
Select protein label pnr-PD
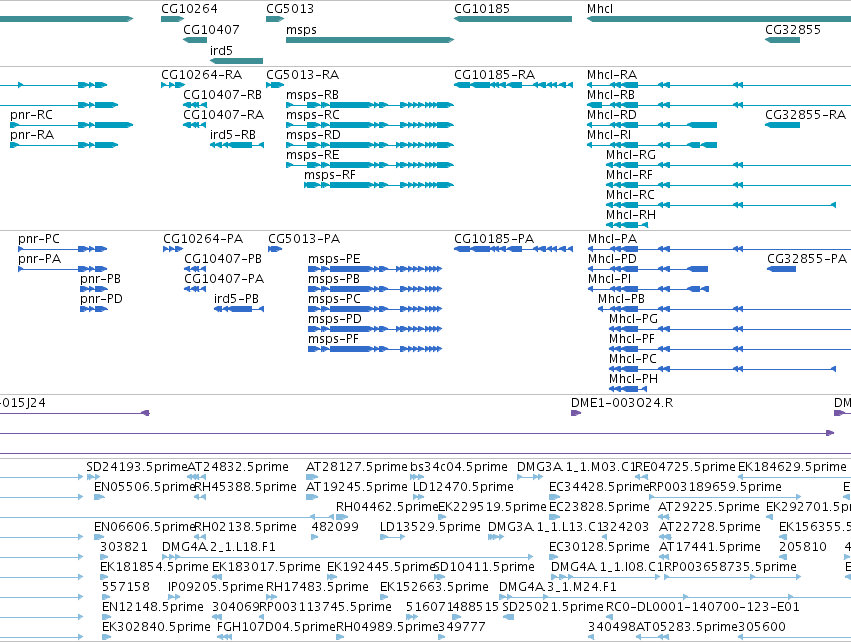tap(101, 299)
